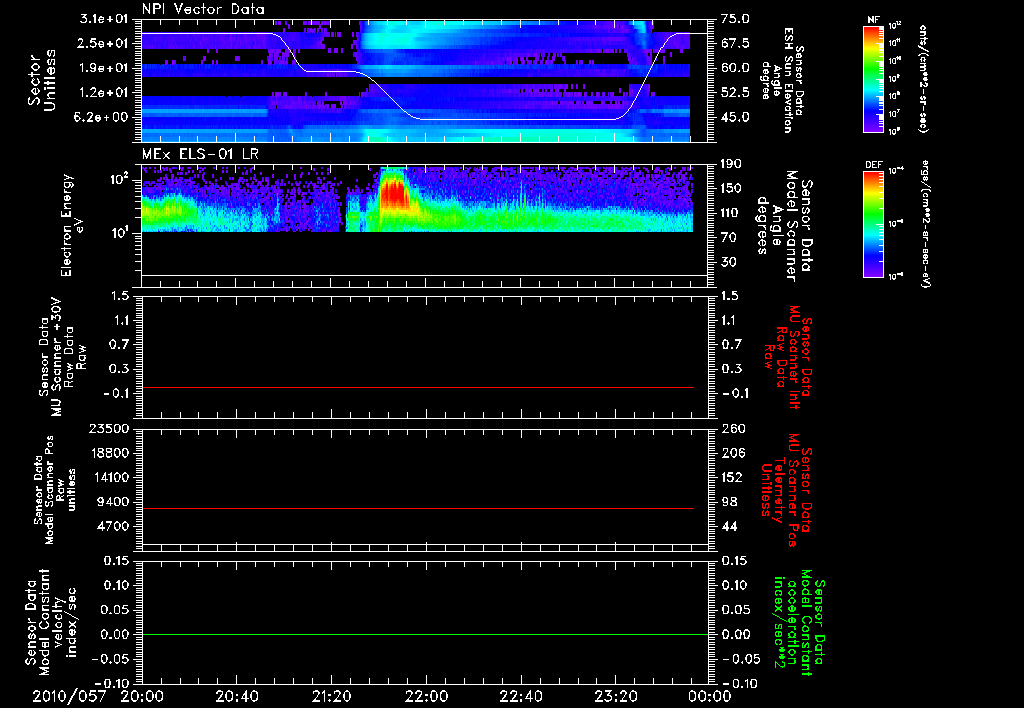Click the '60.0' elevation angle tick
Screen dimensions: 1024x708
[735, 68]
